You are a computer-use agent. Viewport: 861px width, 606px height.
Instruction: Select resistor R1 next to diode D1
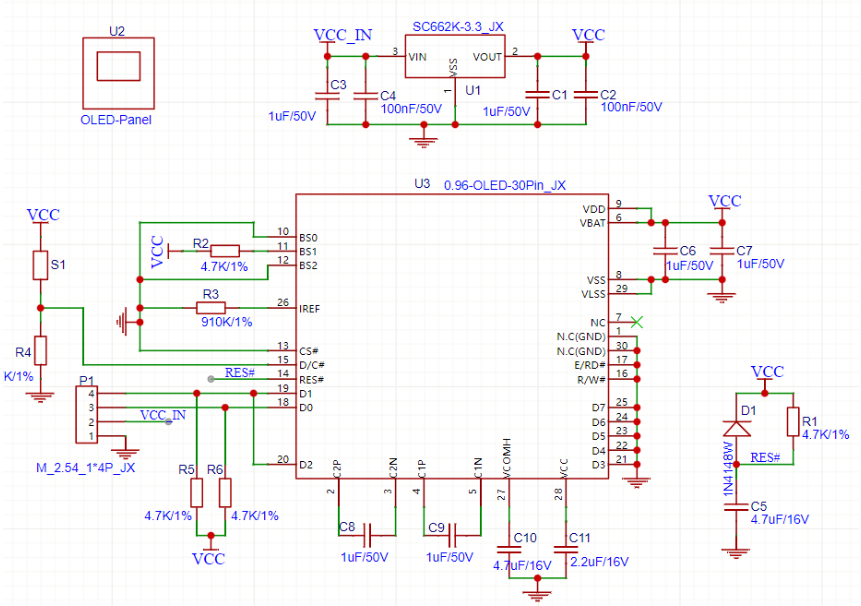click(x=794, y=421)
